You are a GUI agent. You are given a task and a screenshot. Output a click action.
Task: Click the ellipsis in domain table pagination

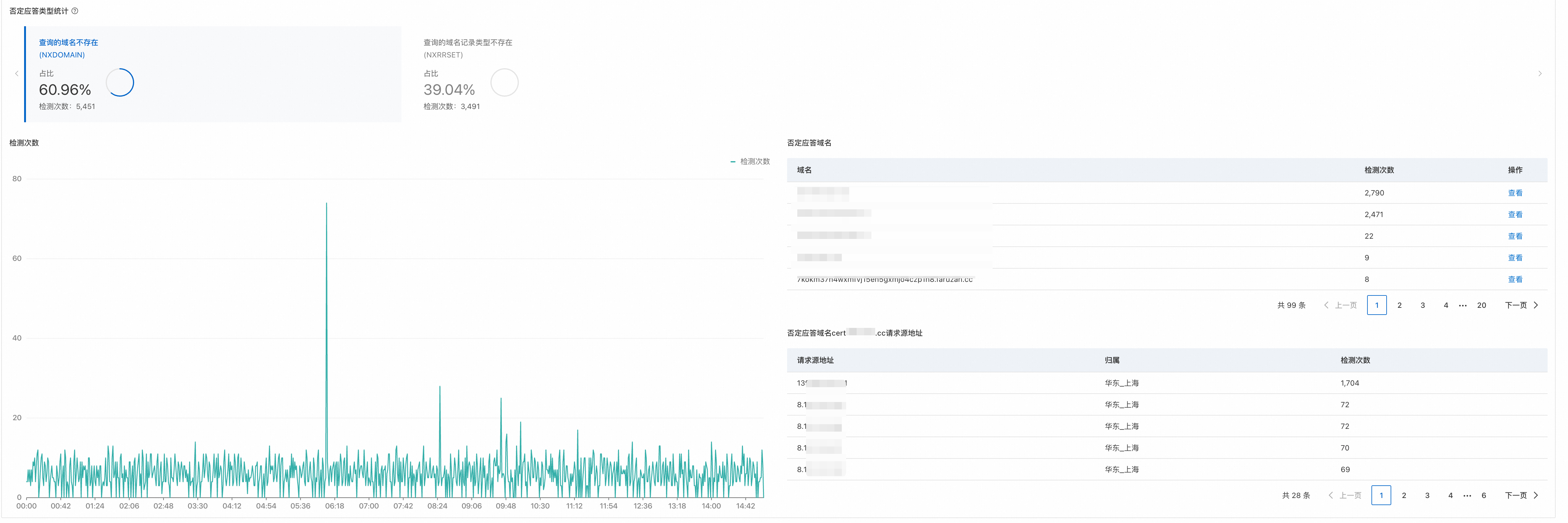pos(1463,305)
